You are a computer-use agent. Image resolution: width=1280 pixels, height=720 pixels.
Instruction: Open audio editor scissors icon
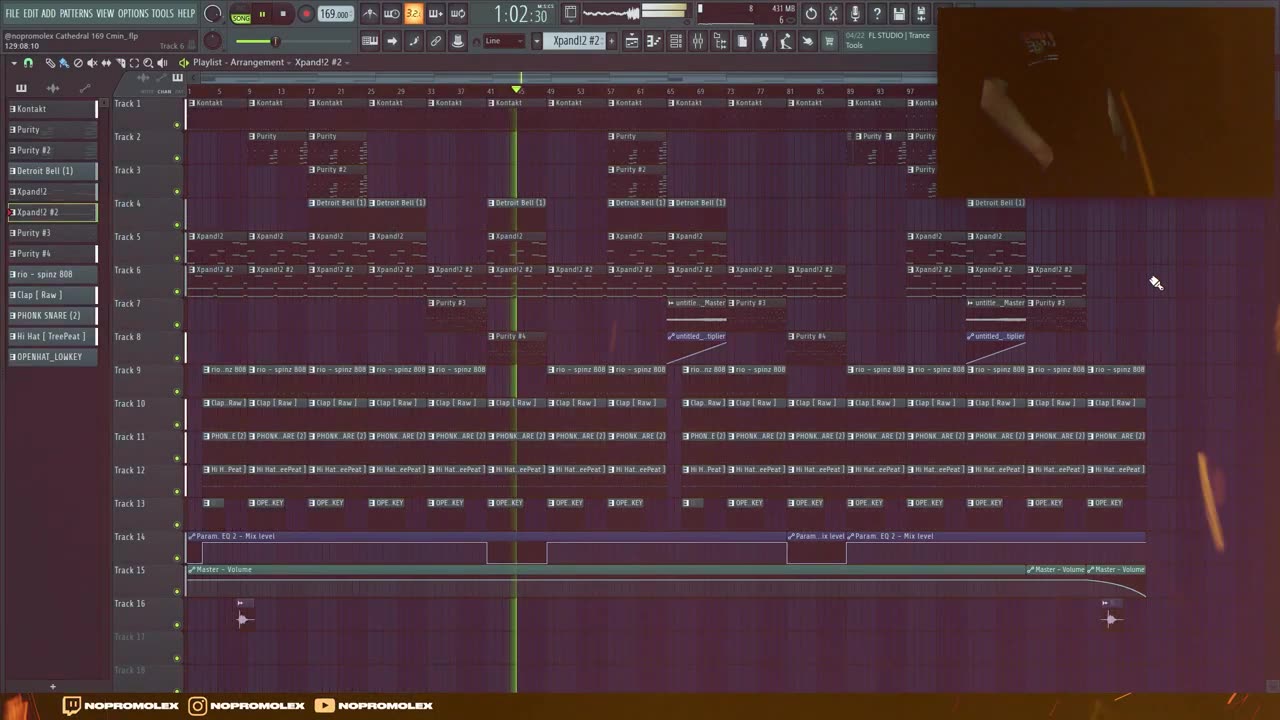833,14
